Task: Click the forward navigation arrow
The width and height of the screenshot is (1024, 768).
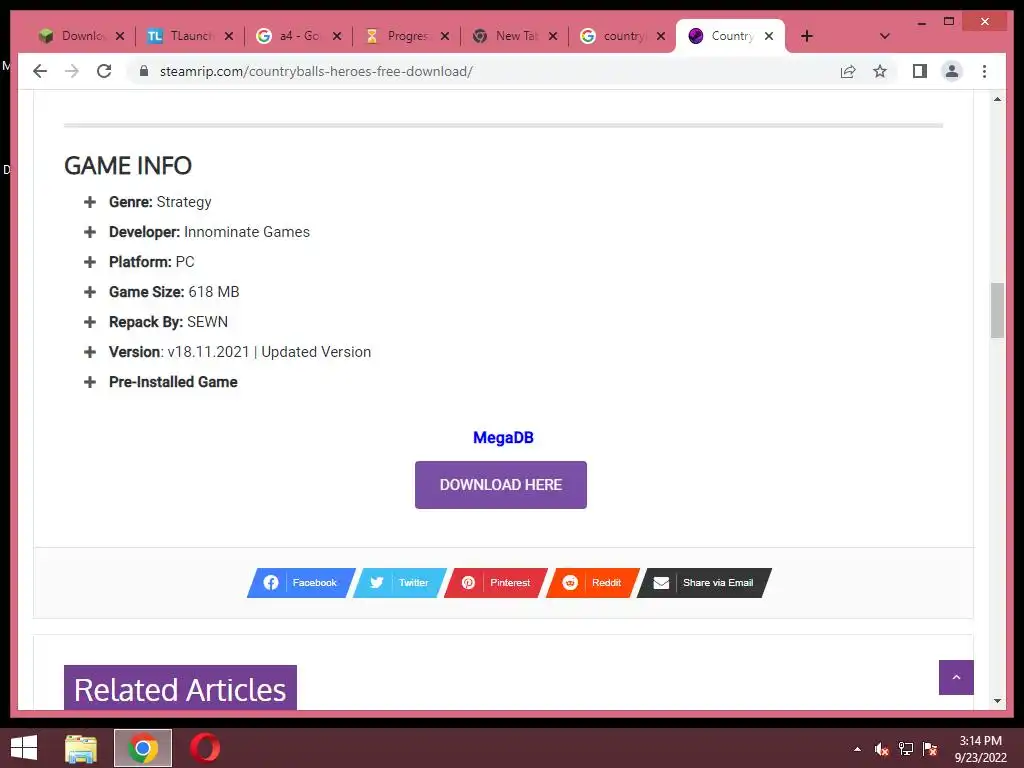Action: [x=72, y=71]
